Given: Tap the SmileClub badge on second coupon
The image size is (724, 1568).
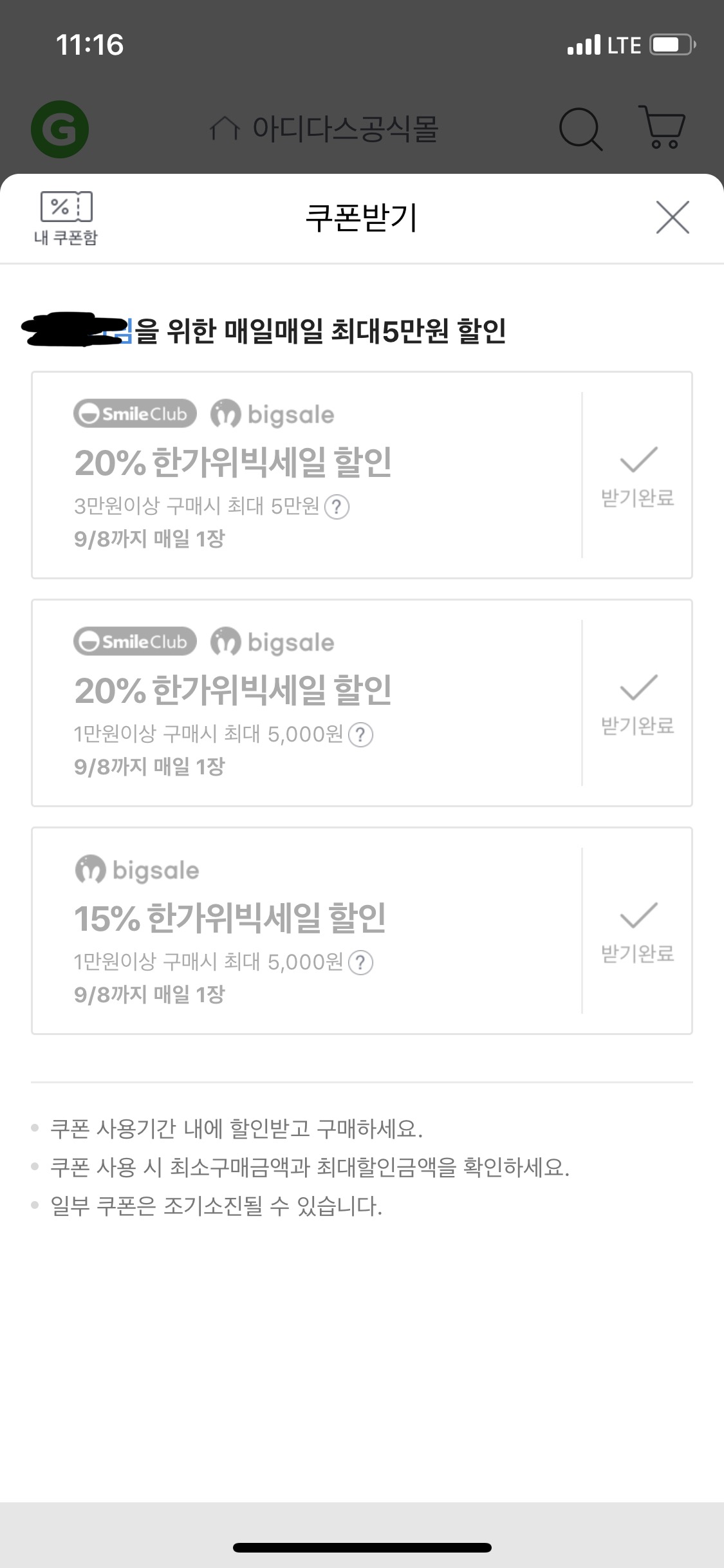Looking at the screenshot, I should [135, 641].
